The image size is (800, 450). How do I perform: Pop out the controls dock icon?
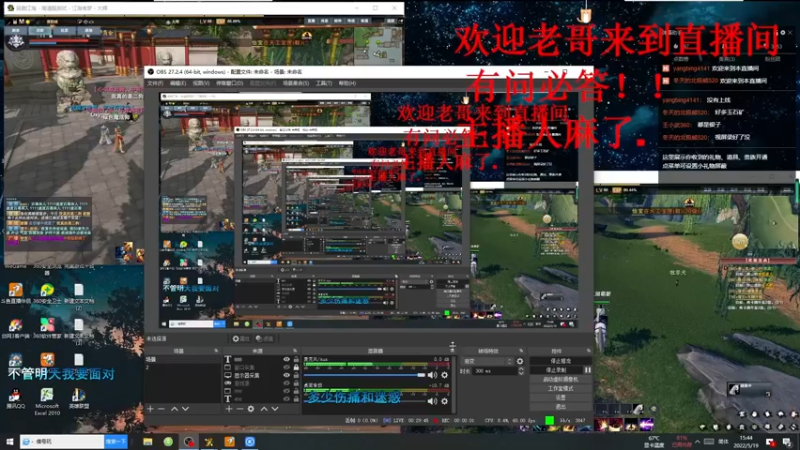[x=588, y=351]
